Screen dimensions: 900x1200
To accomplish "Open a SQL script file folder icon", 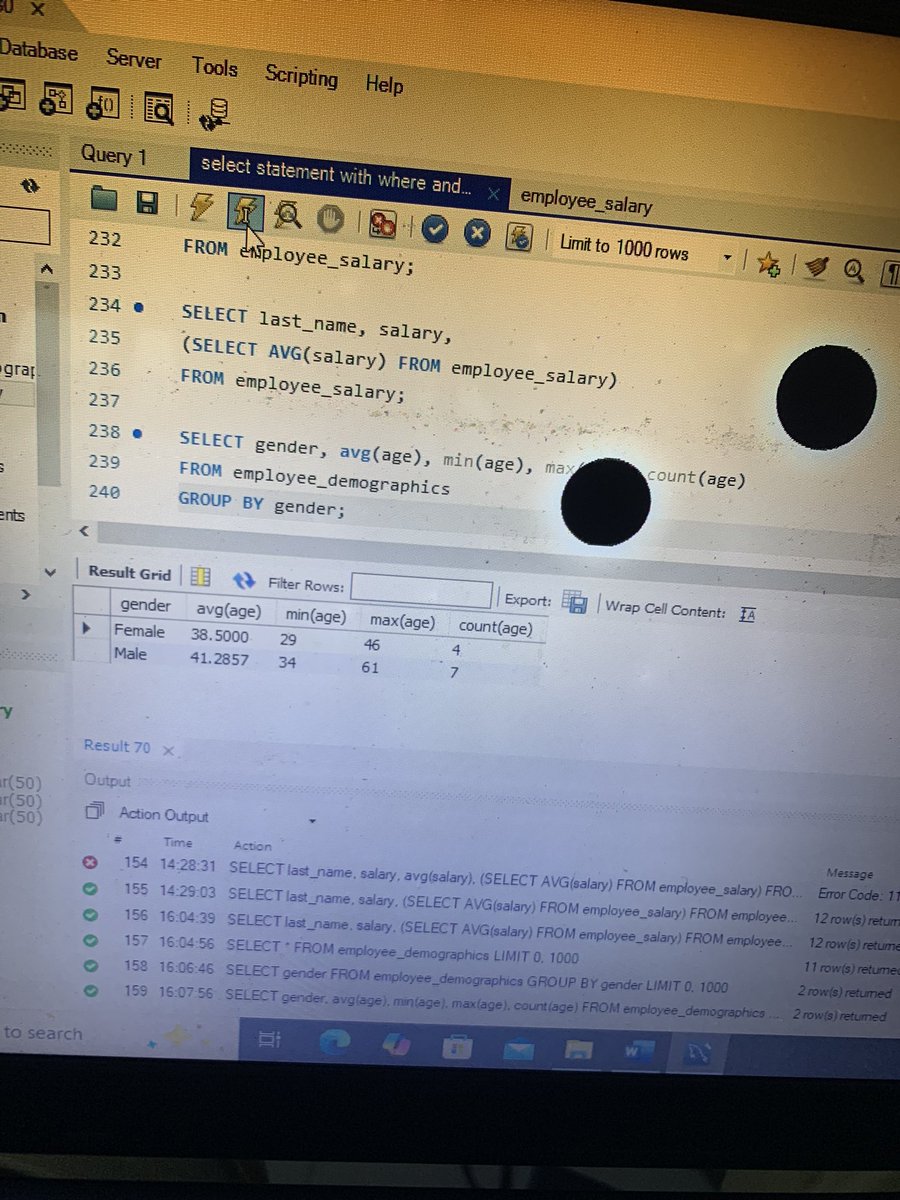I will (104, 199).
